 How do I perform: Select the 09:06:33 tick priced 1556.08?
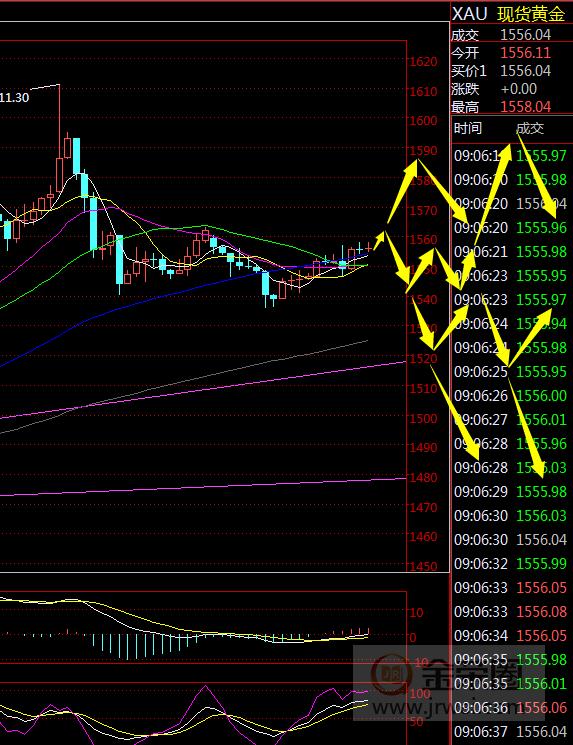(x=512, y=611)
